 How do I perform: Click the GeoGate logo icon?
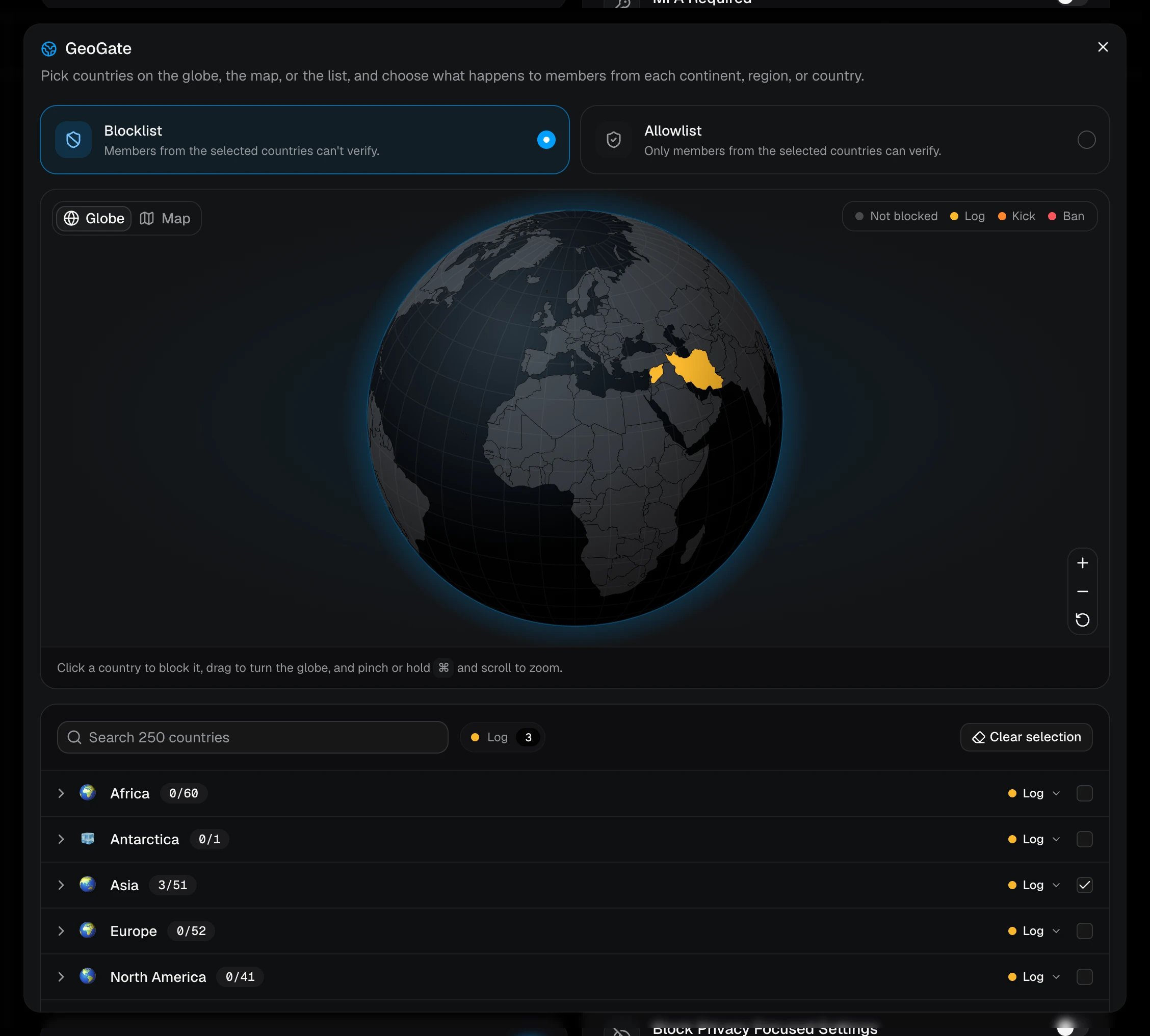pyautogui.click(x=49, y=49)
